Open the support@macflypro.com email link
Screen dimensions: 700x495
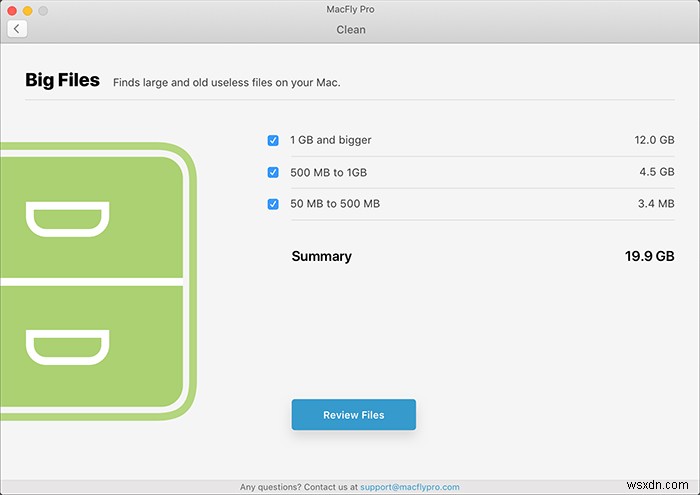[410, 487]
